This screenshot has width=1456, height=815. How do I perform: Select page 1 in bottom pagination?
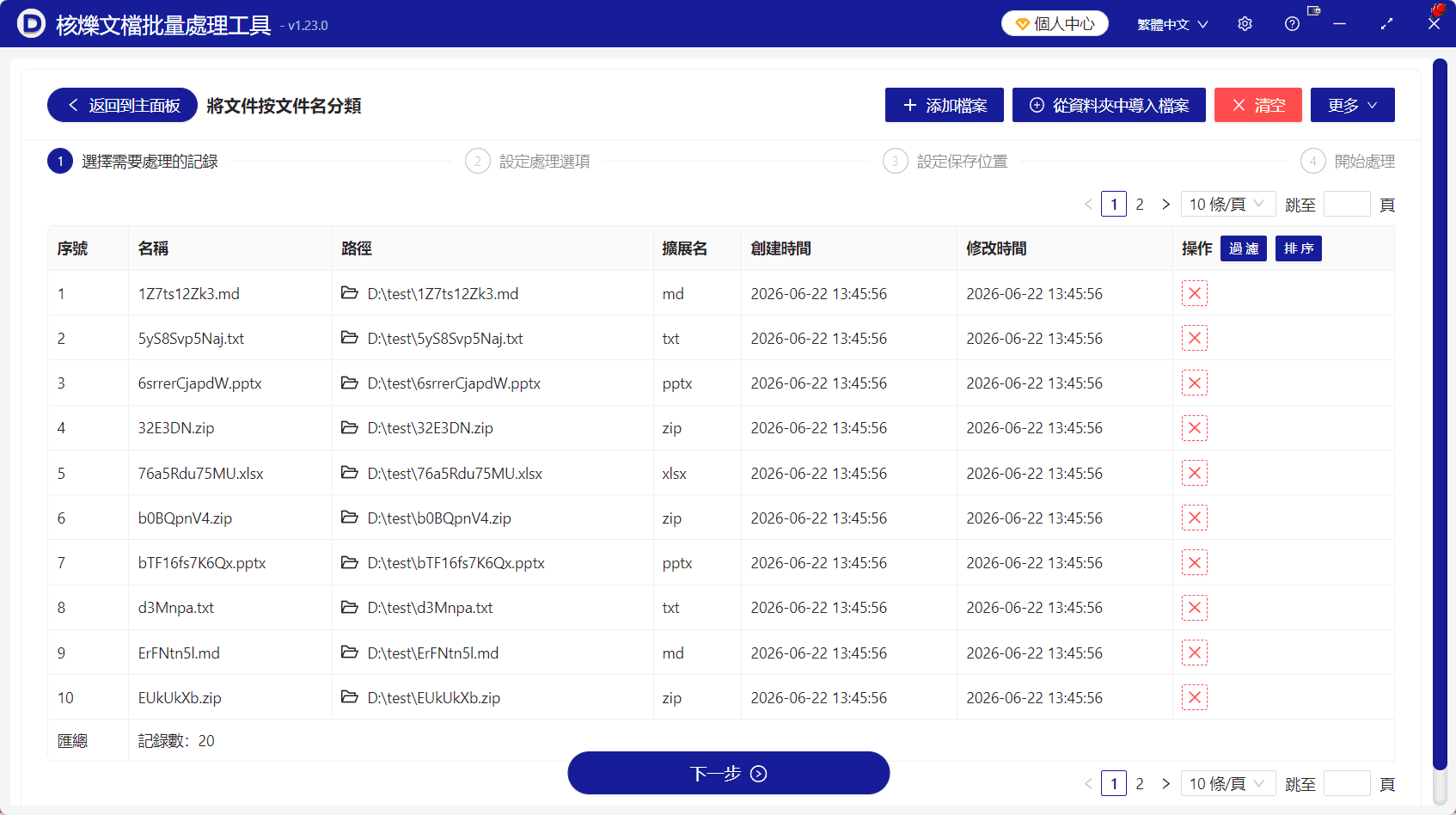click(x=1114, y=784)
